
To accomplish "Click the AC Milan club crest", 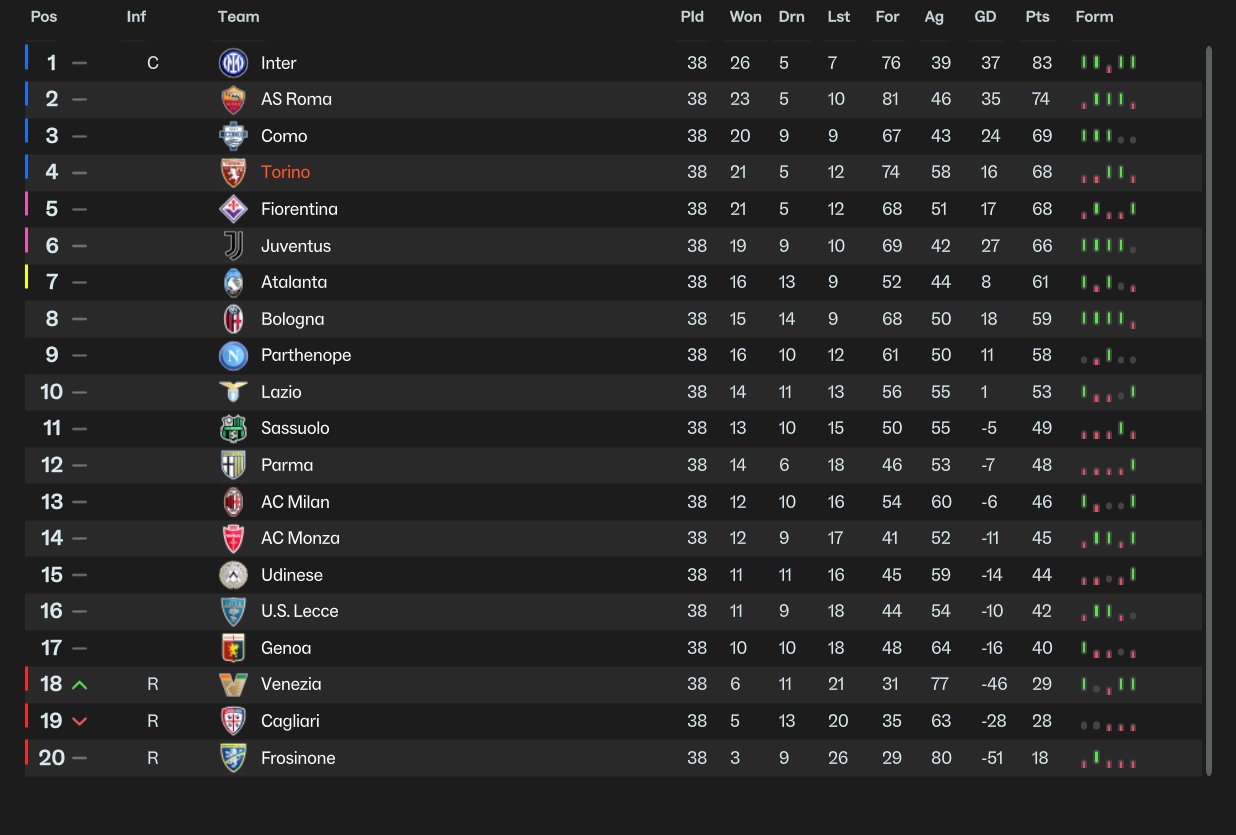I will pos(233,502).
